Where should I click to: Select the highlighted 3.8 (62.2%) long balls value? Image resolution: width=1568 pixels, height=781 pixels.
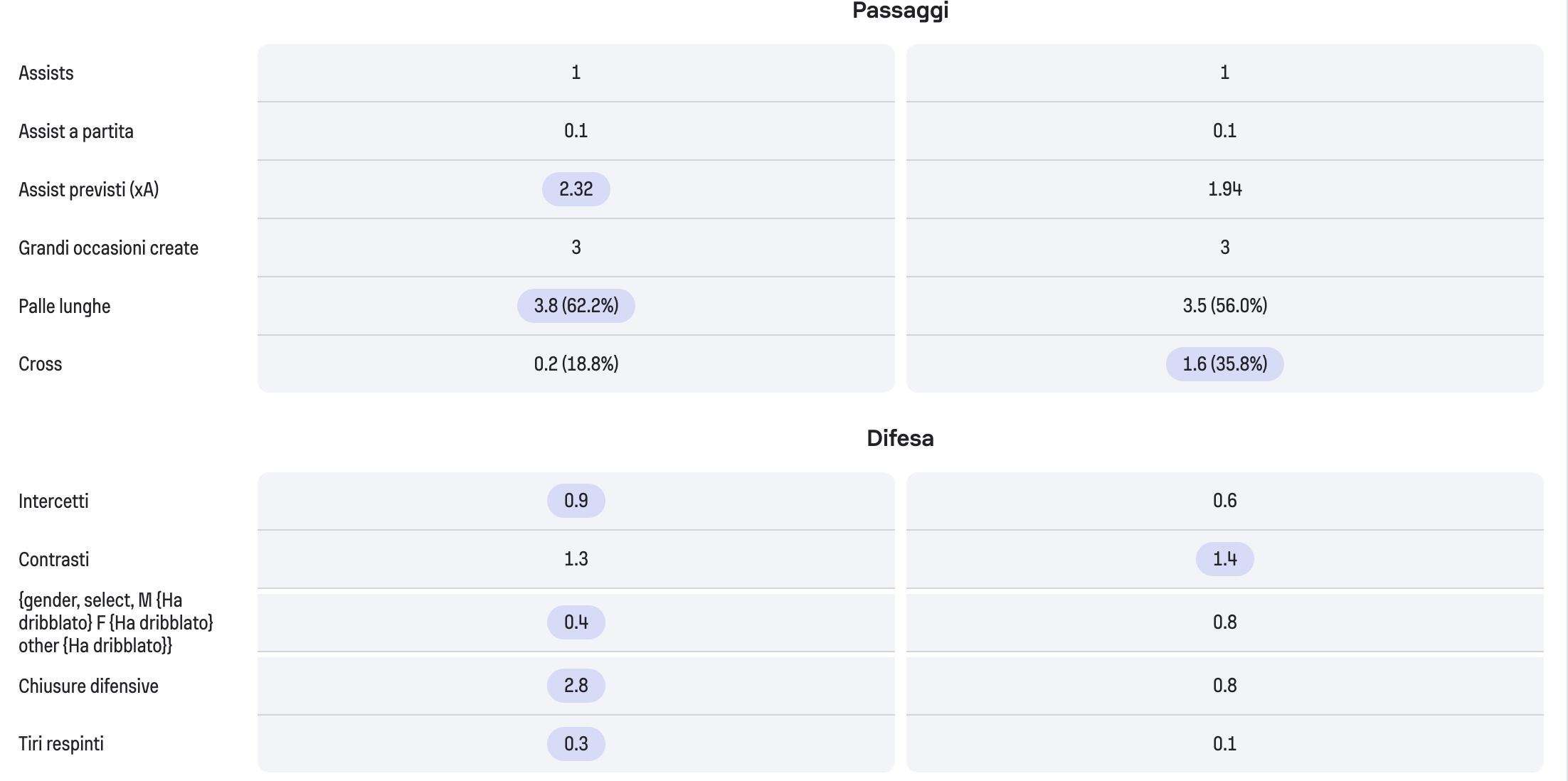pyautogui.click(x=576, y=306)
